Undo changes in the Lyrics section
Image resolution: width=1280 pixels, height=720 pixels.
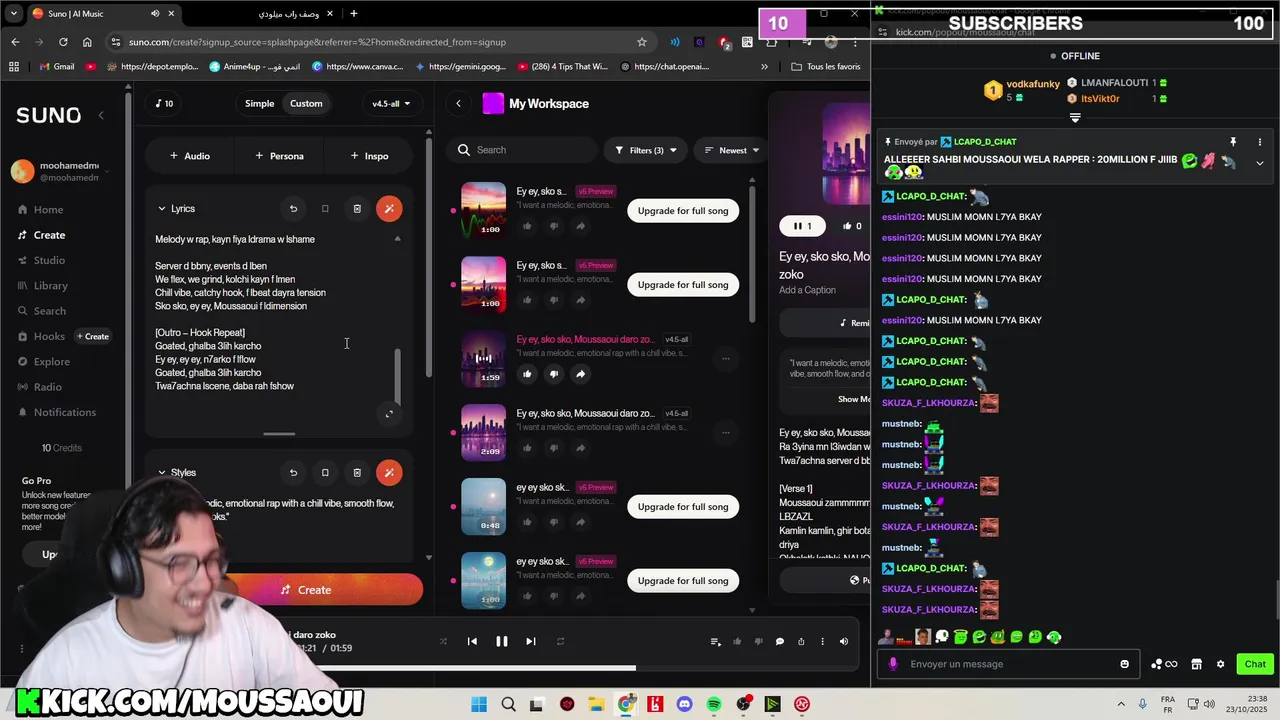(x=293, y=209)
